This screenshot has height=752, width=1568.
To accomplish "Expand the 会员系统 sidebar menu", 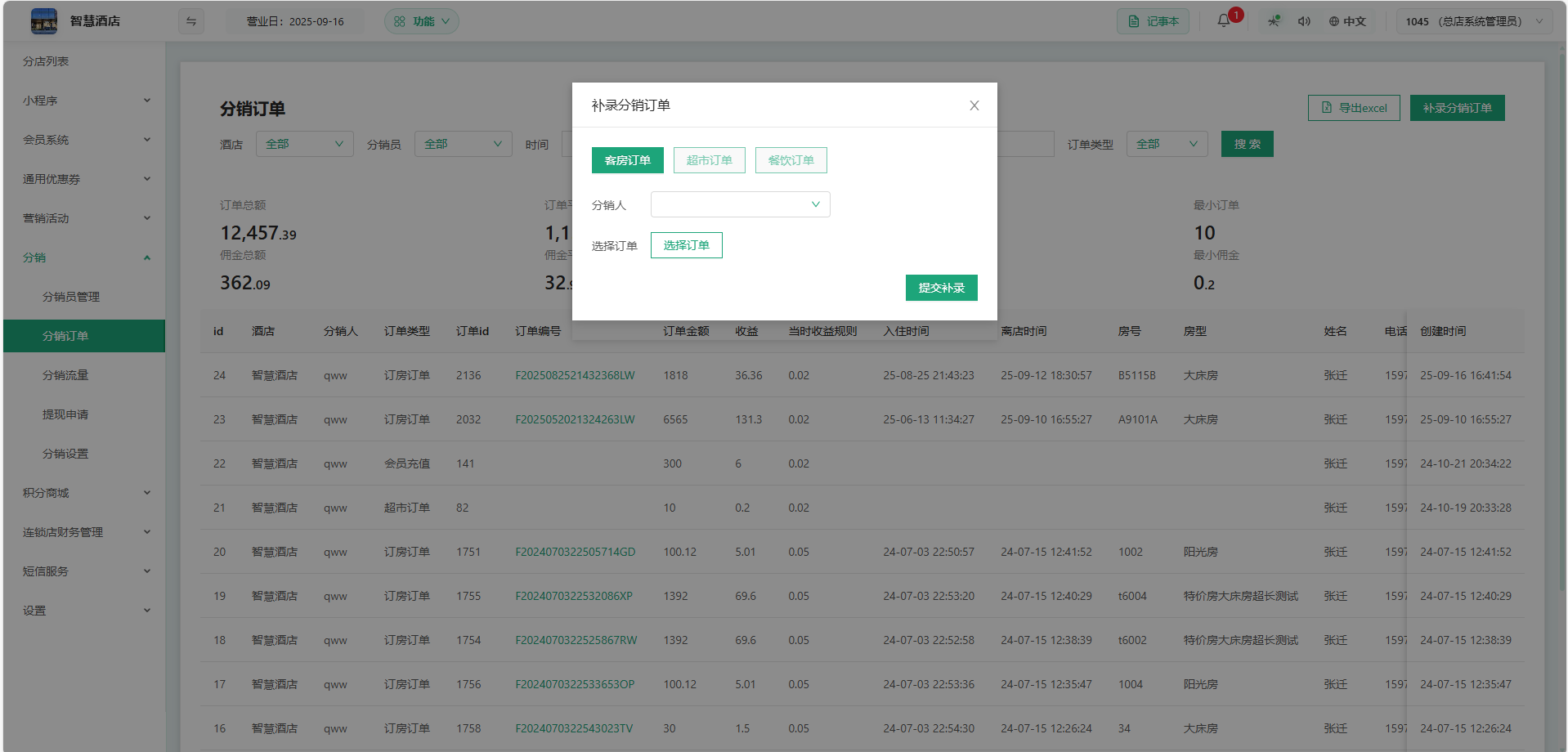I will pos(86,140).
